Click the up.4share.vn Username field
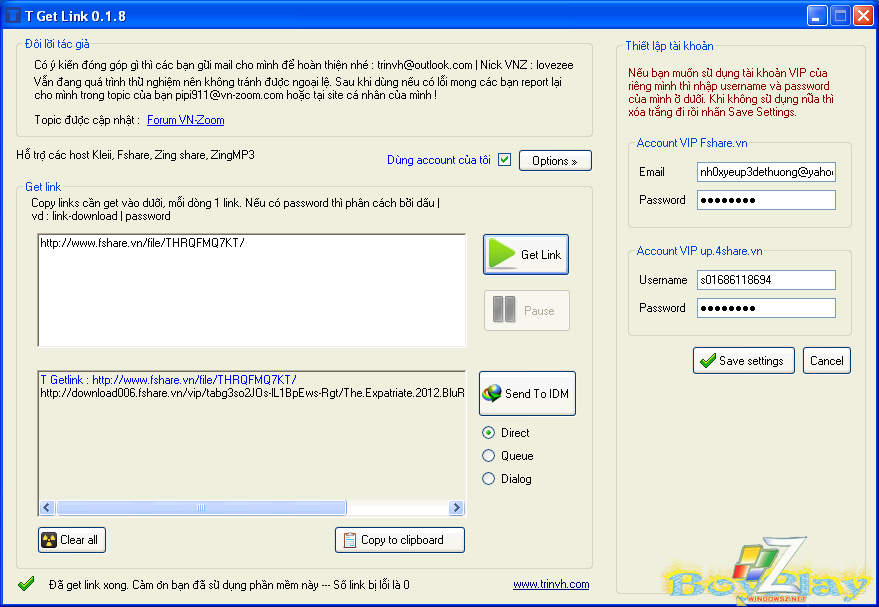The image size is (879, 607). pyautogui.click(x=766, y=280)
